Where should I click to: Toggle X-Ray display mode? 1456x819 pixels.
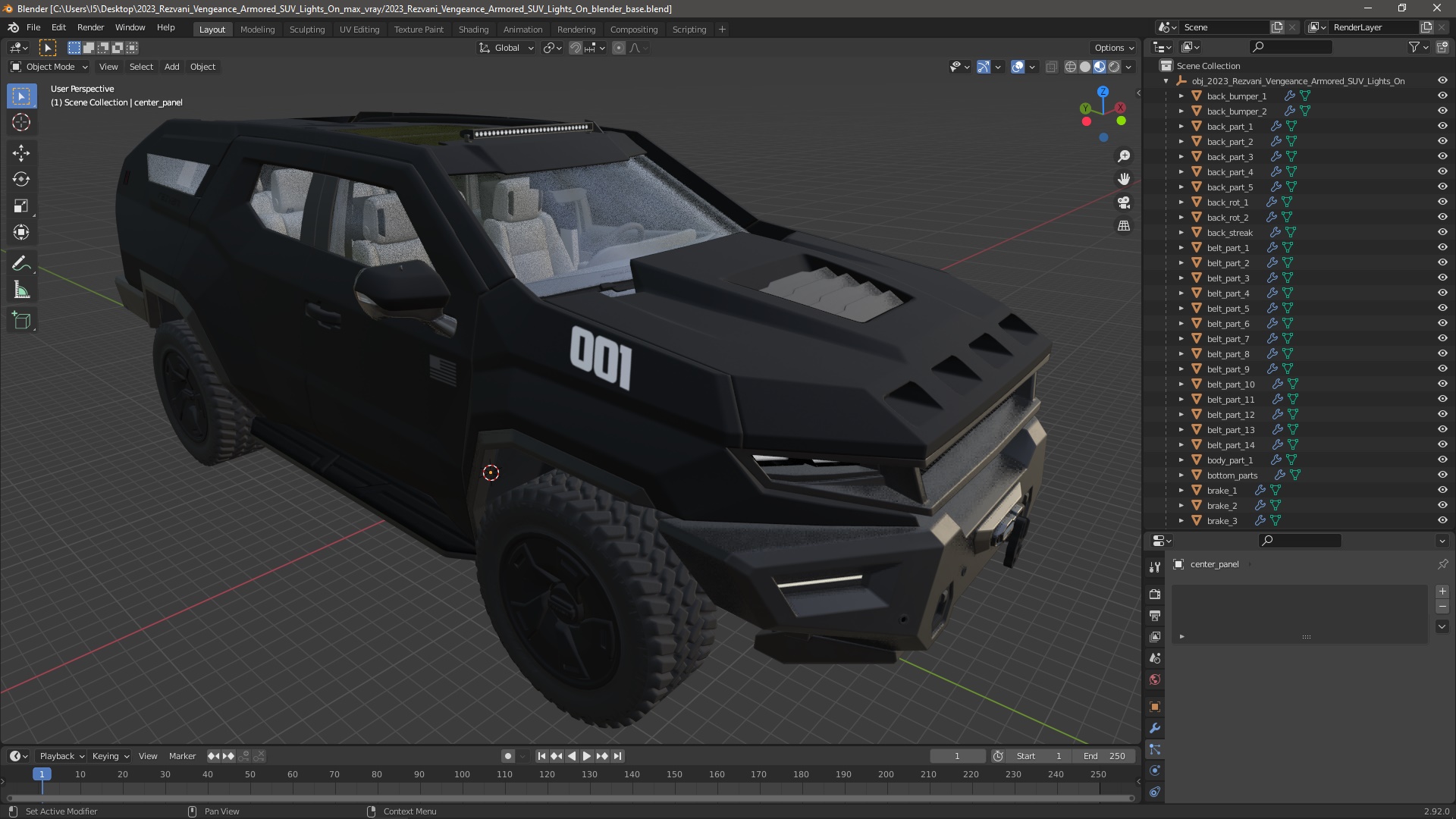point(1051,67)
